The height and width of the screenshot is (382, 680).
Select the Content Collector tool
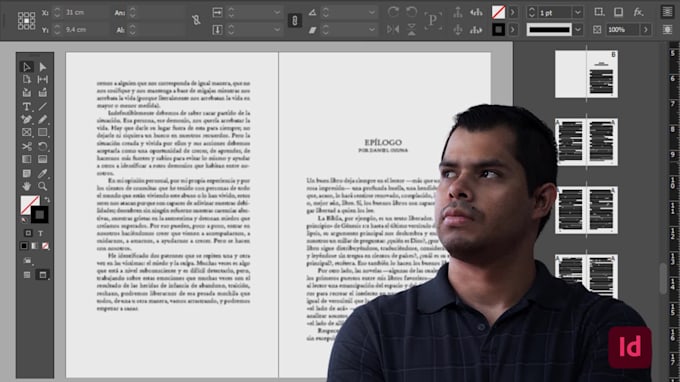pos(26,92)
